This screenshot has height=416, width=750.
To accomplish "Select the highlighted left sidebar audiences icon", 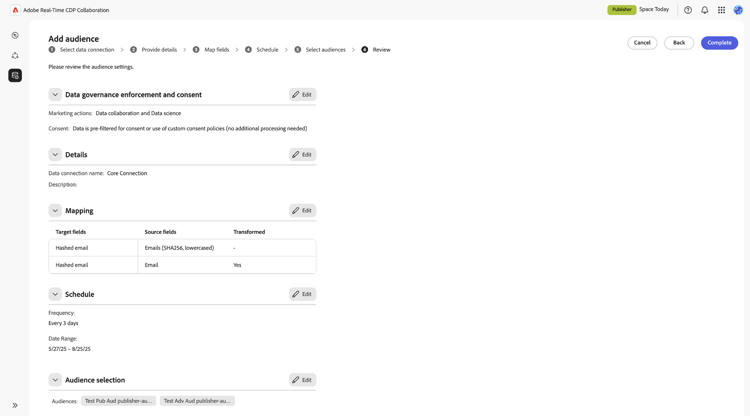I will coord(15,75).
